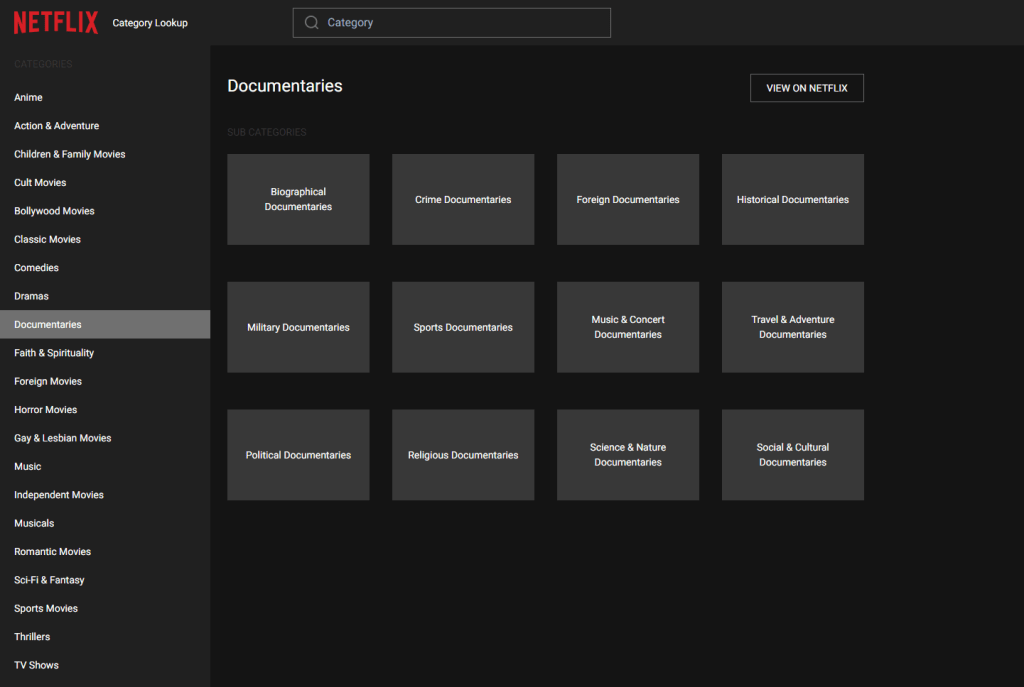The height and width of the screenshot is (687, 1024).
Task: Open Science & Nature Documentaries tile
Action: coord(628,455)
